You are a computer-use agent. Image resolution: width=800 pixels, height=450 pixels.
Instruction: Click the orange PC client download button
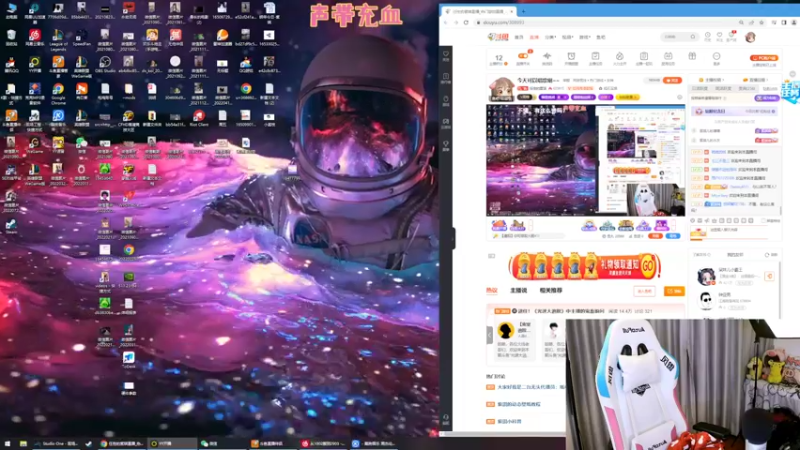(x=764, y=58)
